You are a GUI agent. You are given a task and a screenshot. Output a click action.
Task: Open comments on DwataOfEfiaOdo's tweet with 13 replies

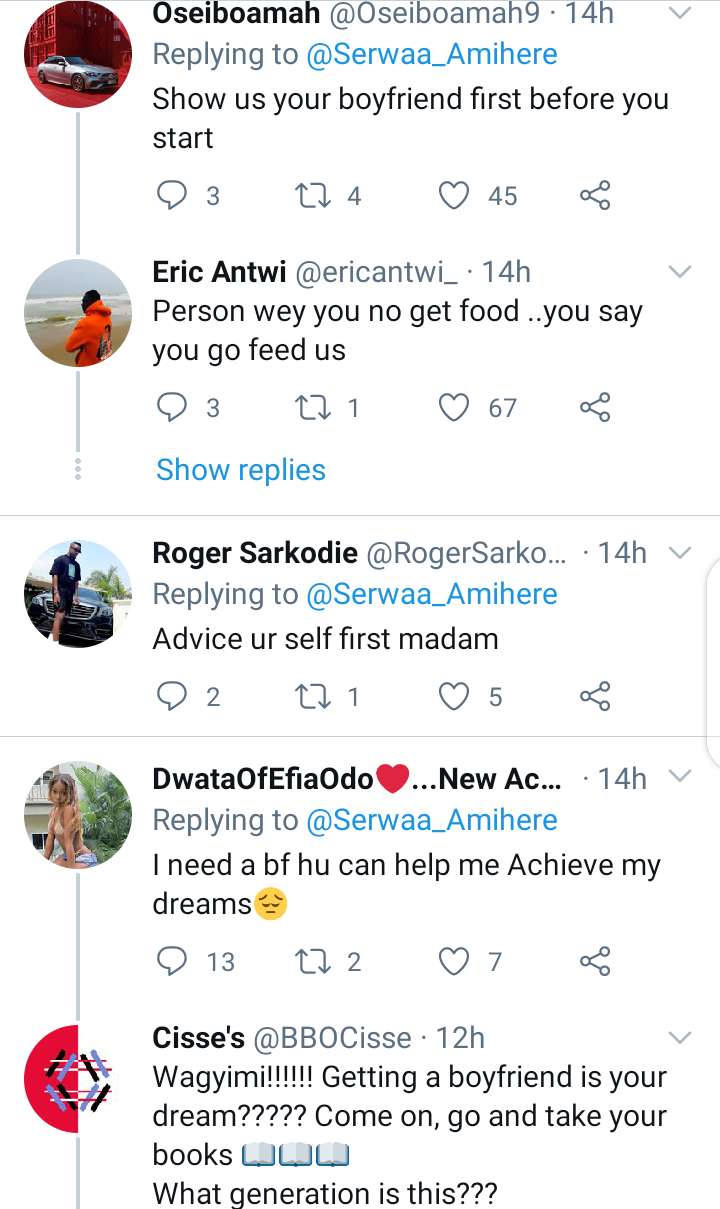172,961
